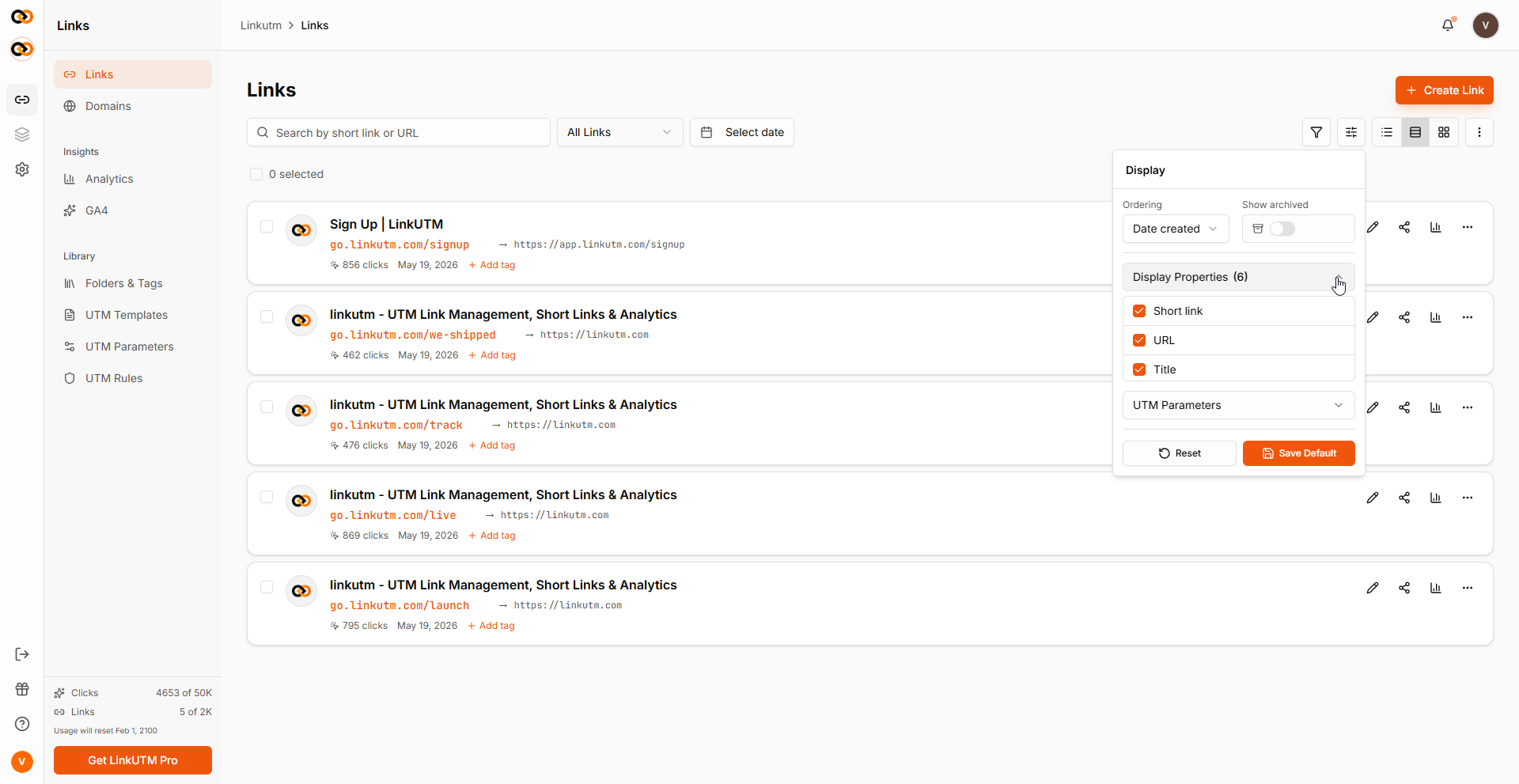
Task: Add tag to go.linkutm.com/signup link
Action: [x=492, y=265]
